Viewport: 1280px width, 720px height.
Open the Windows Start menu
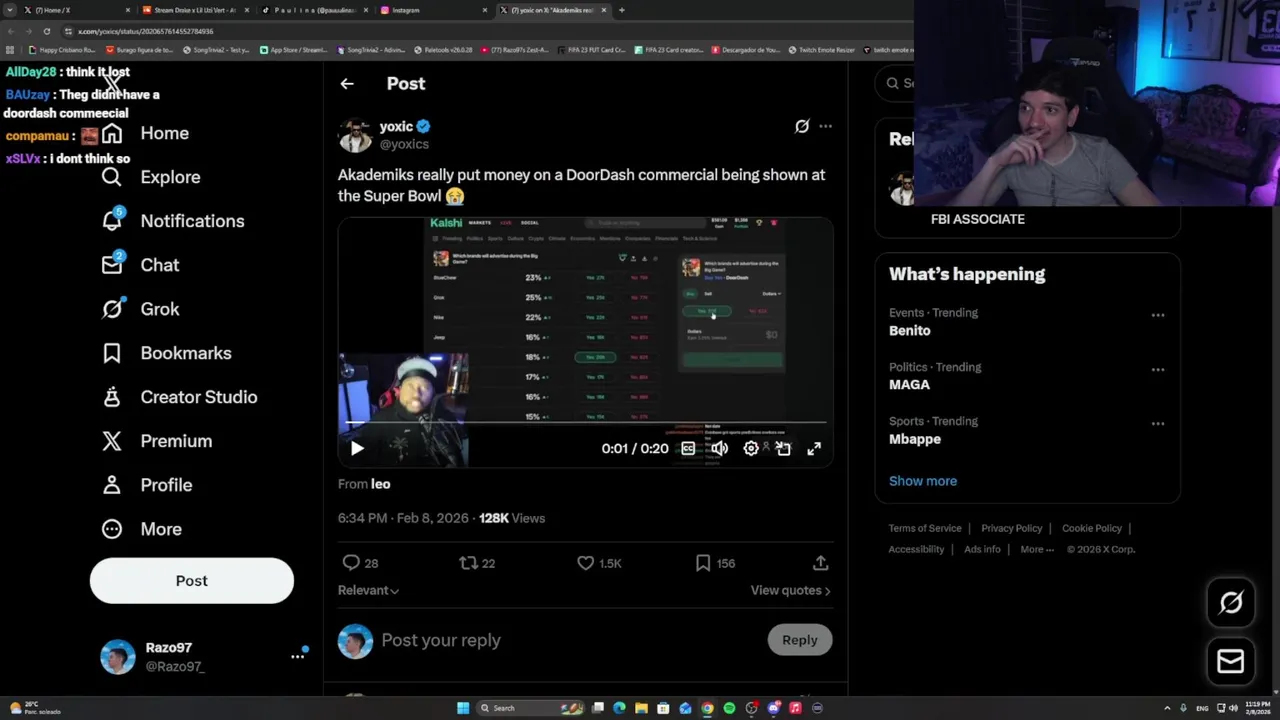coord(463,708)
